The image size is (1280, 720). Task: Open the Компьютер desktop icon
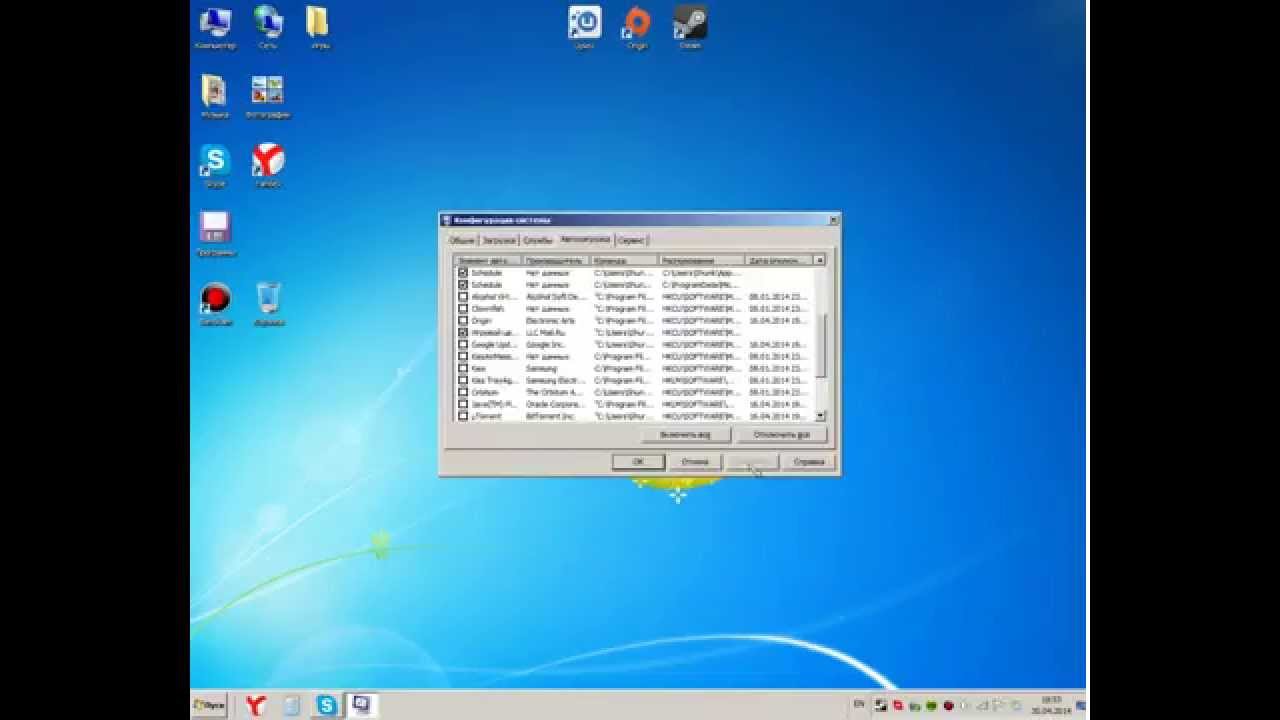pyautogui.click(x=215, y=26)
